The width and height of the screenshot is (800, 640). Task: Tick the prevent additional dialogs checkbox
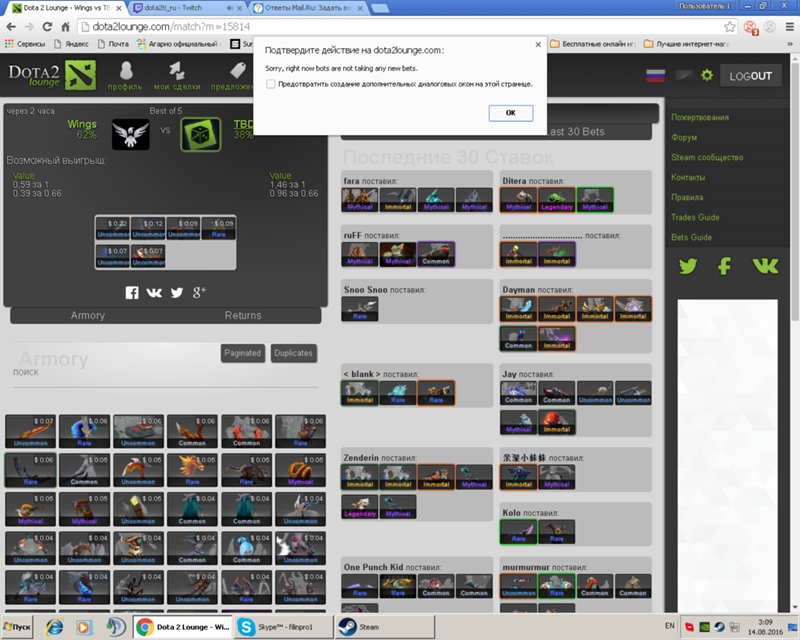270,84
